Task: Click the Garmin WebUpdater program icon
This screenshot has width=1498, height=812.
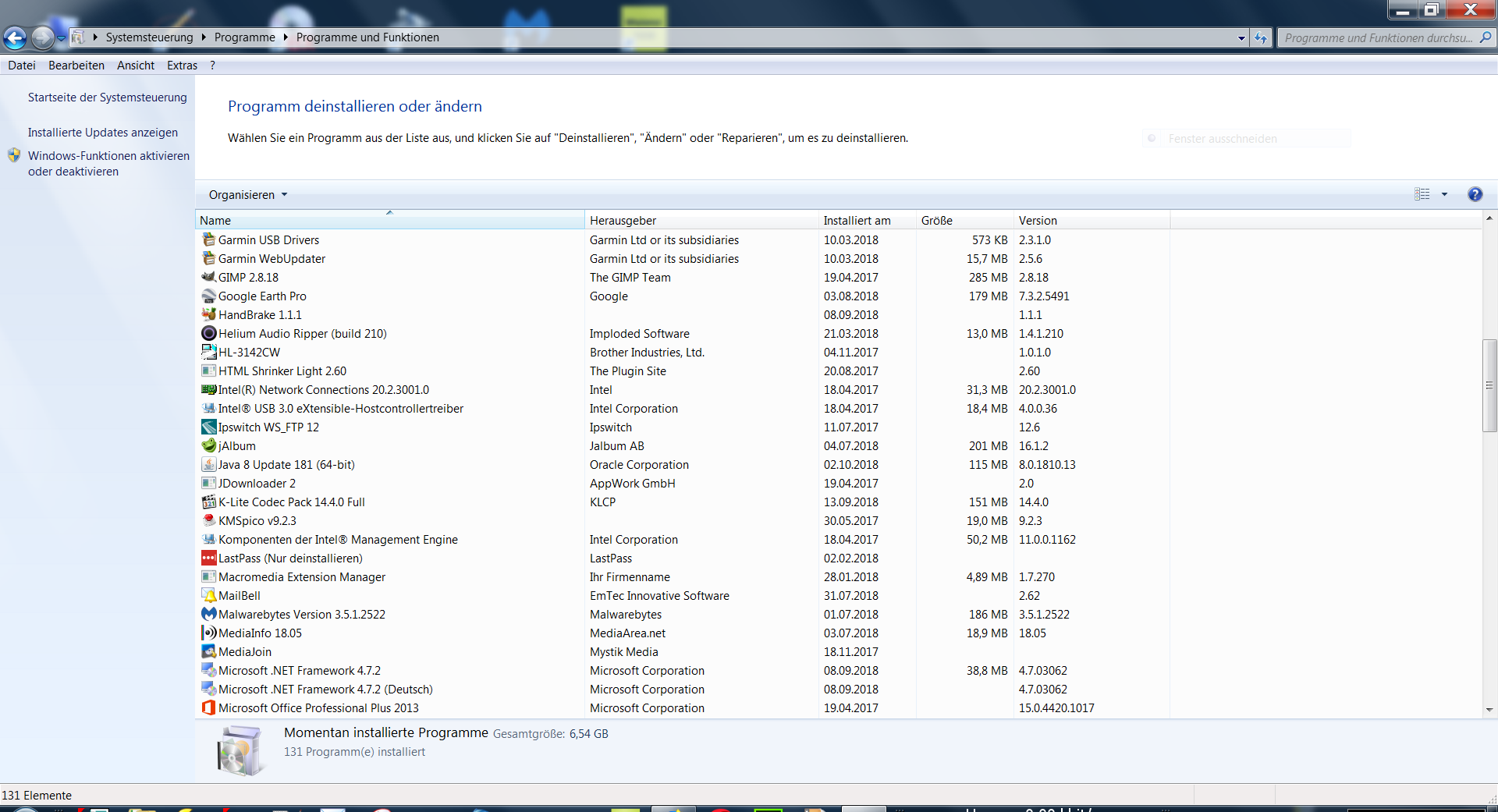Action: tap(208, 258)
